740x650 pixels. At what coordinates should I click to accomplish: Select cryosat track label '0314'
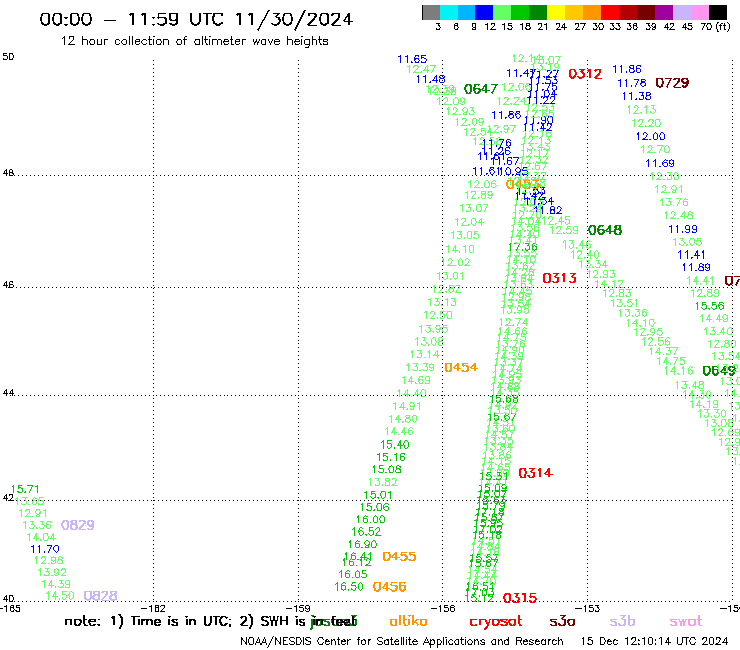point(535,473)
